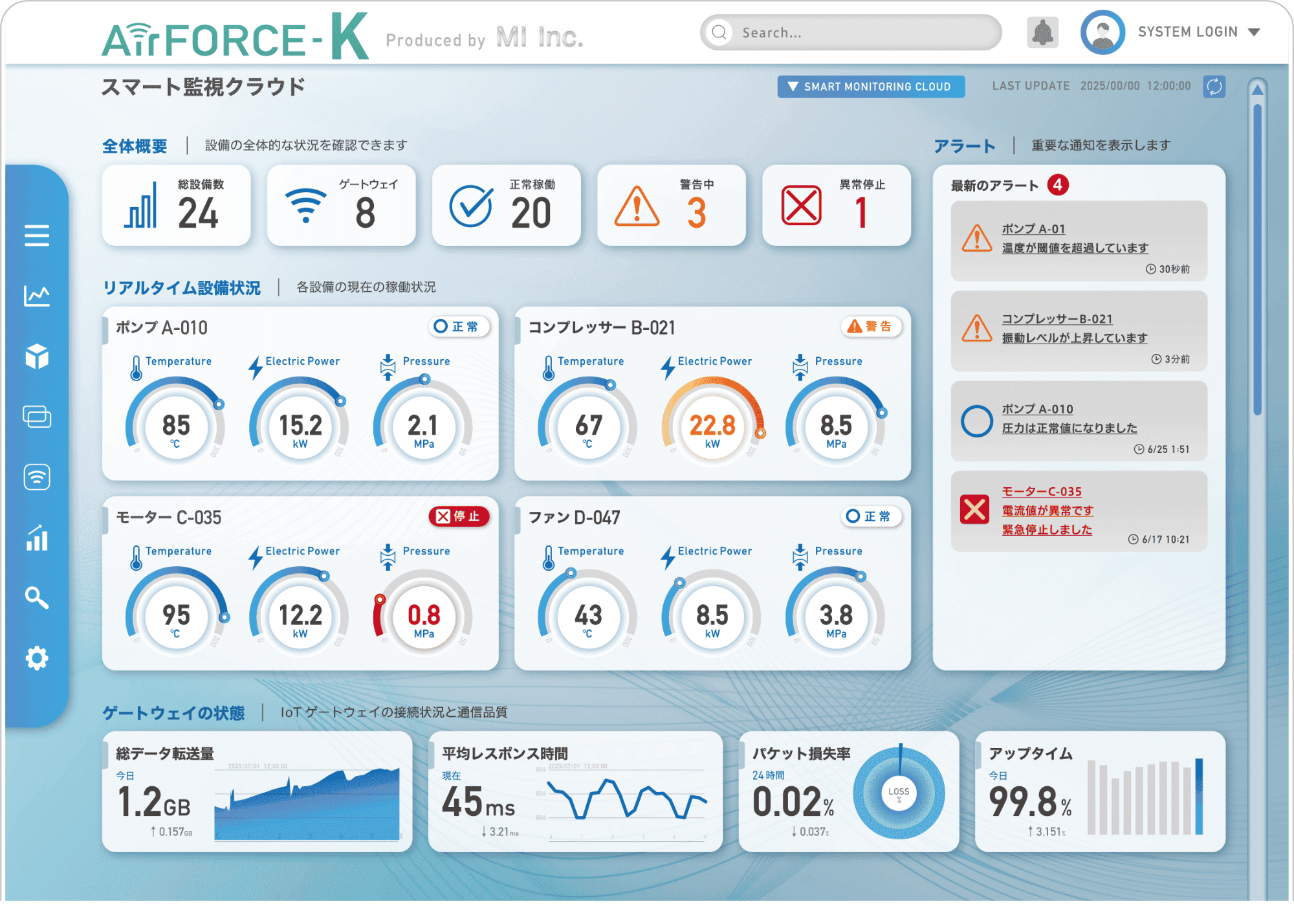Click the line chart sidebar icon
Viewport: 1294px width, 924px height.
coord(37,296)
